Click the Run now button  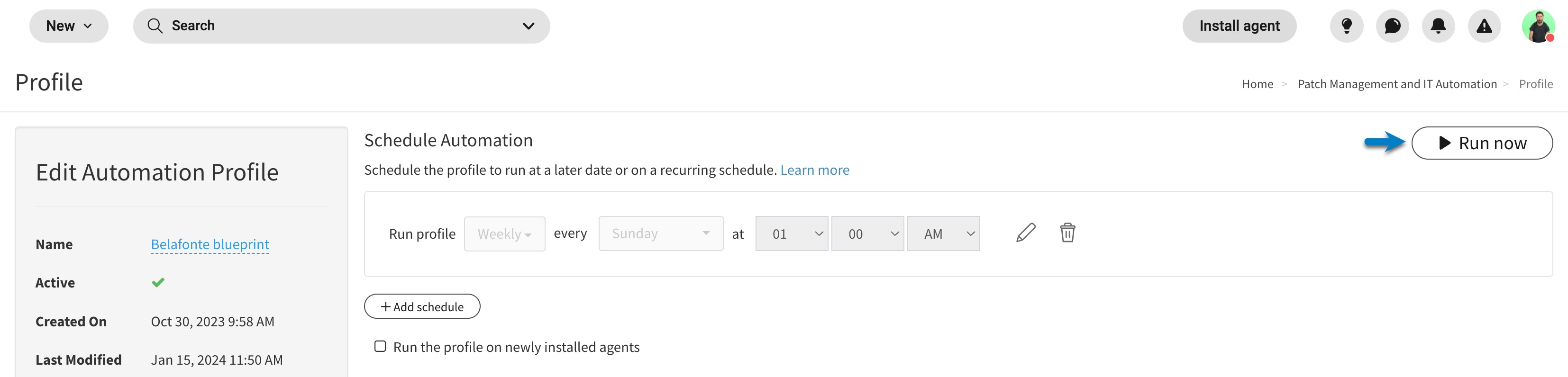tap(1482, 143)
